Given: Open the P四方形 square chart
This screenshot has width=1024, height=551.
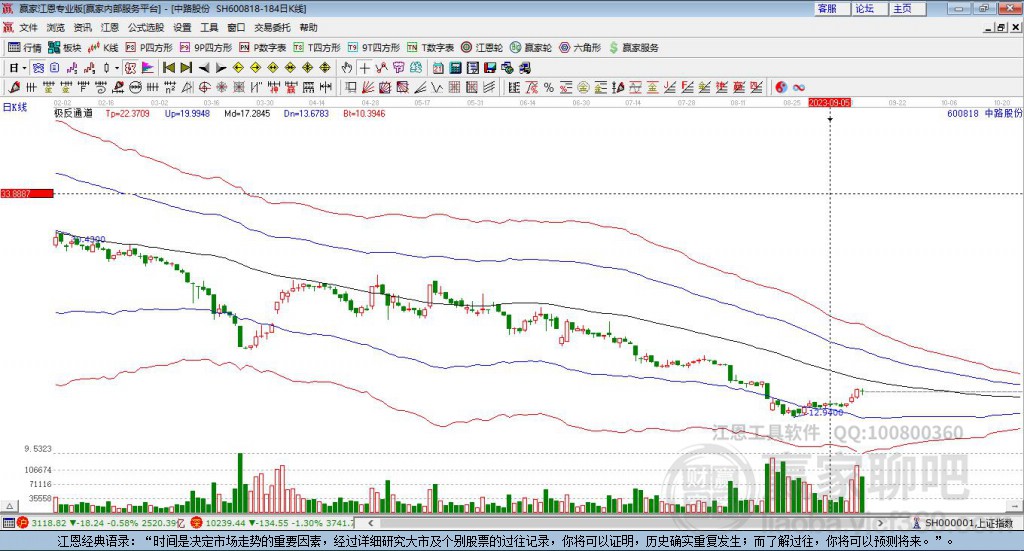Looking at the screenshot, I should 149,48.
